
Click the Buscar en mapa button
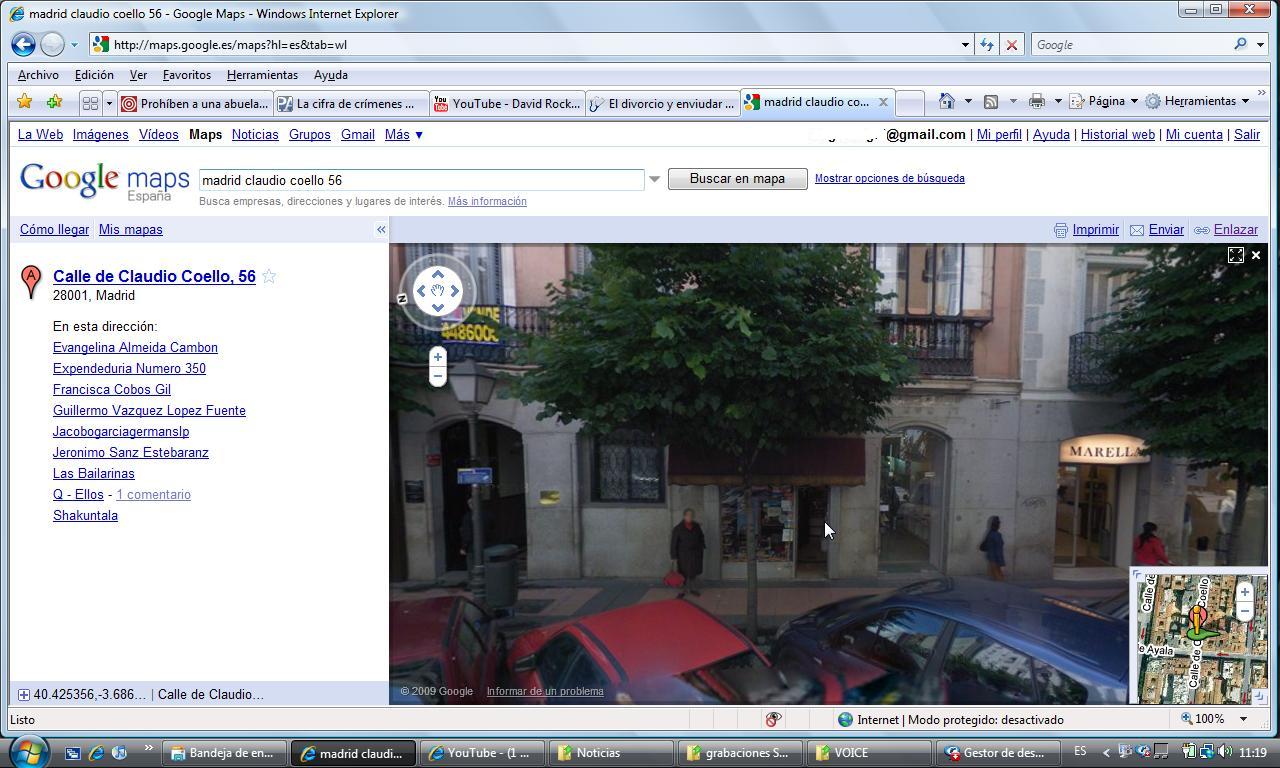(737, 179)
